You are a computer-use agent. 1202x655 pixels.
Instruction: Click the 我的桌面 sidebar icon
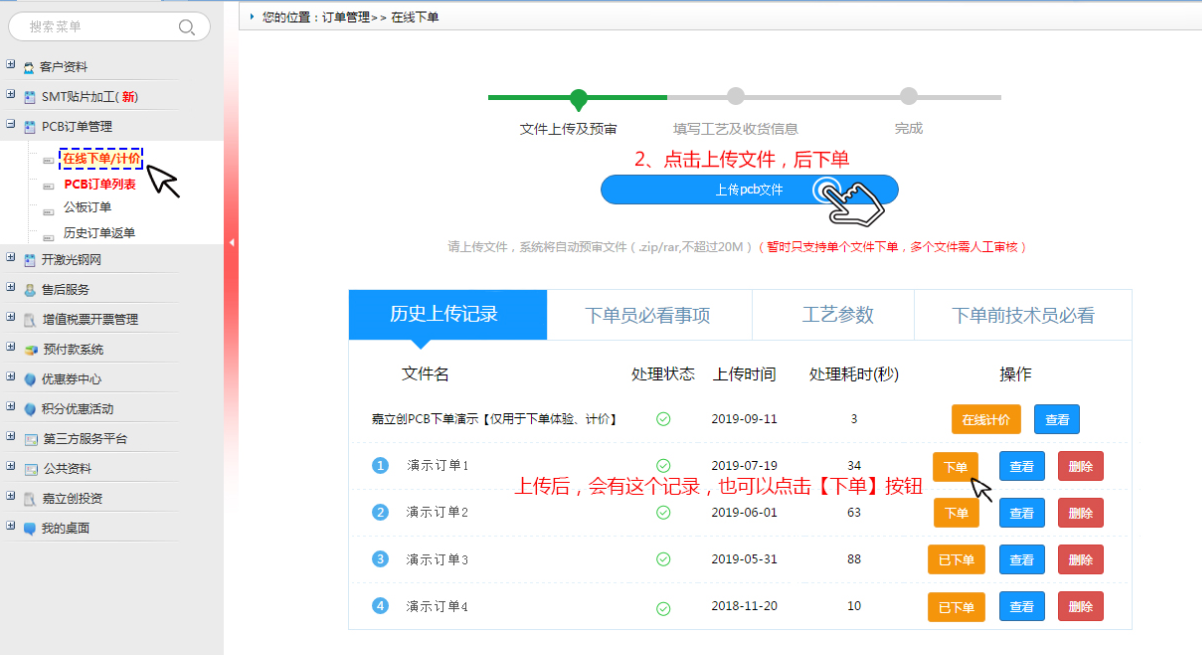coord(29,528)
